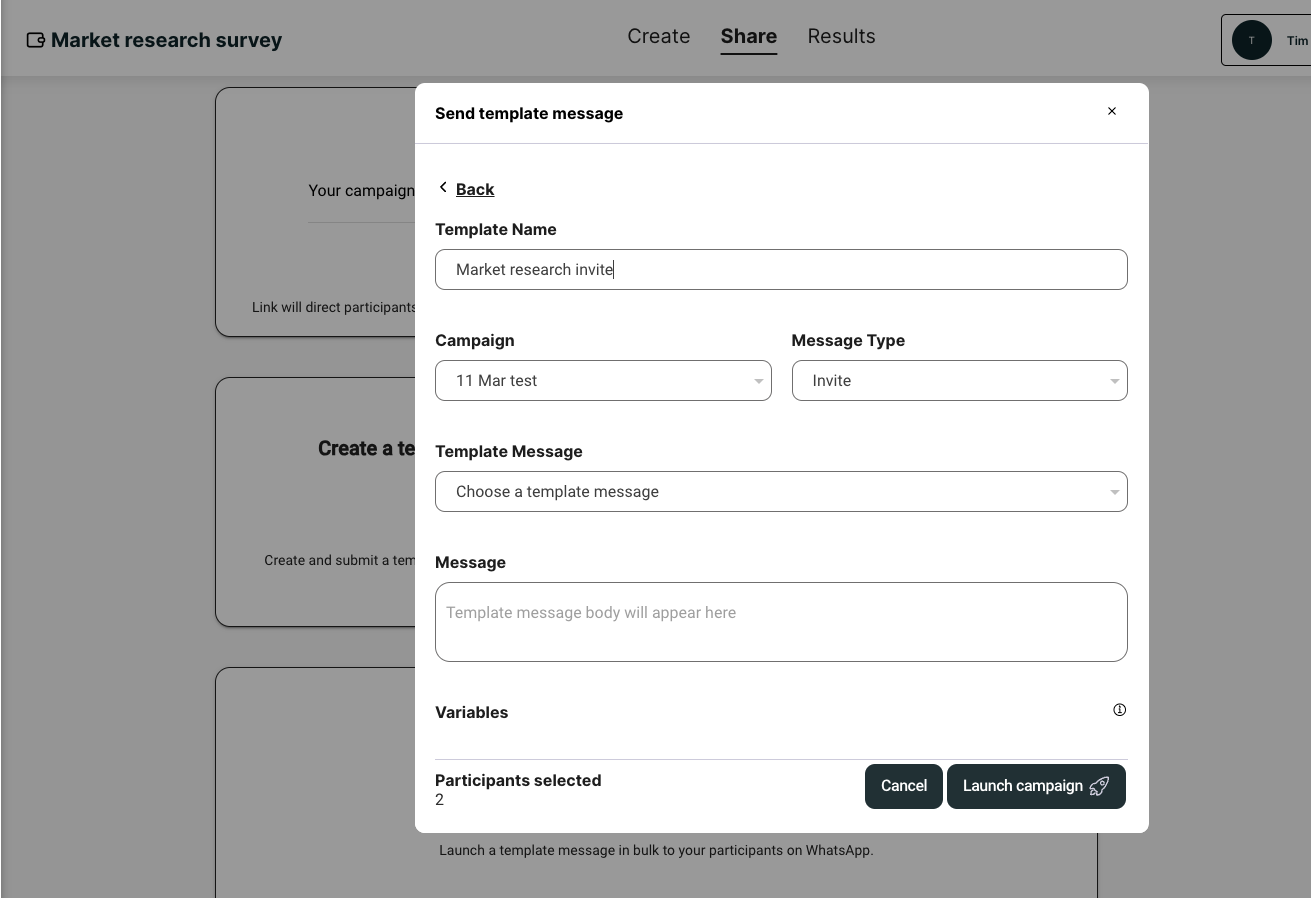Screen dimensions: 1311x898
Task: Click the Back link
Action: click(475, 189)
